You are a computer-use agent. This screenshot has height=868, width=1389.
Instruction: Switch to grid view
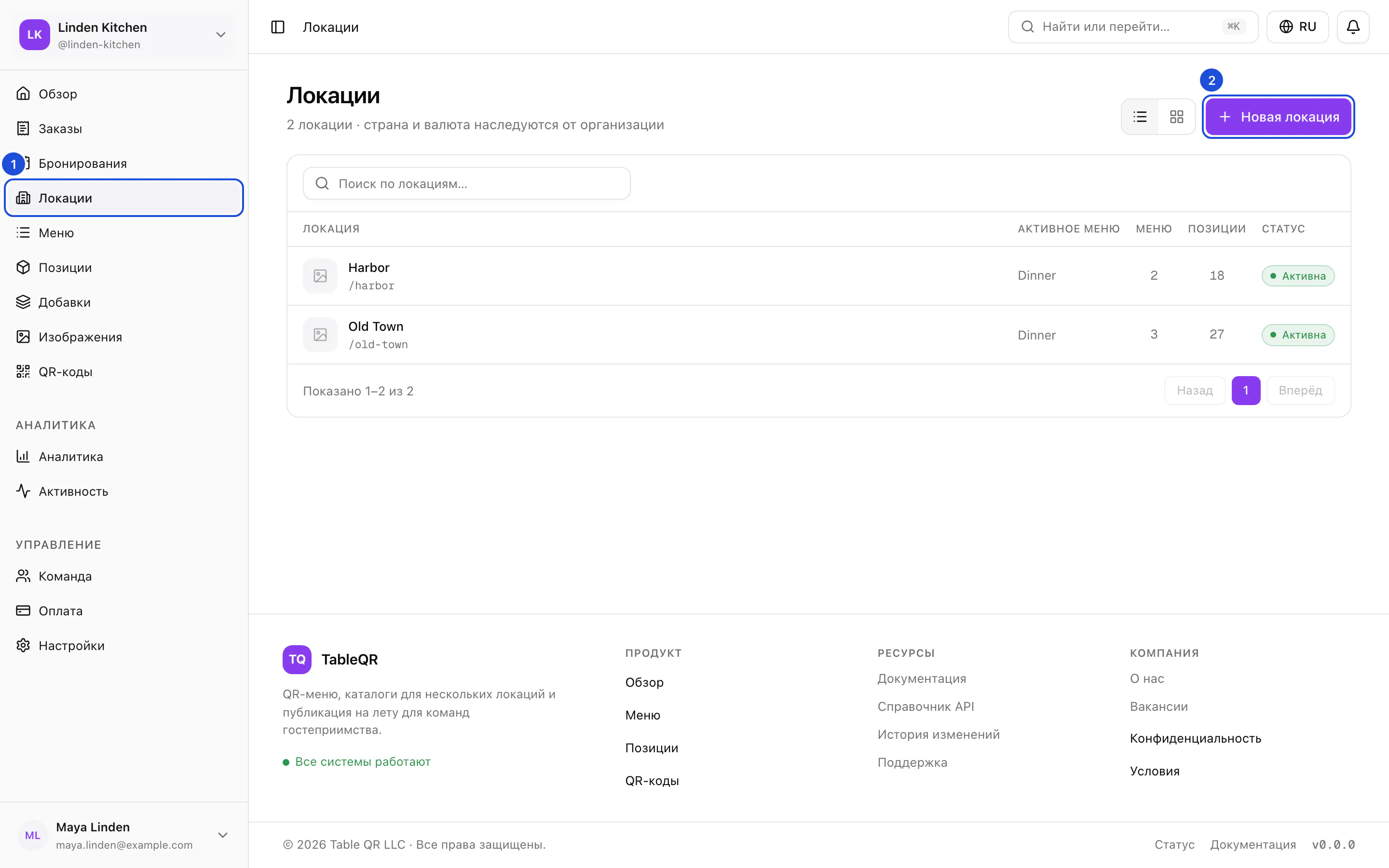pyautogui.click(x=1177, y=117)
